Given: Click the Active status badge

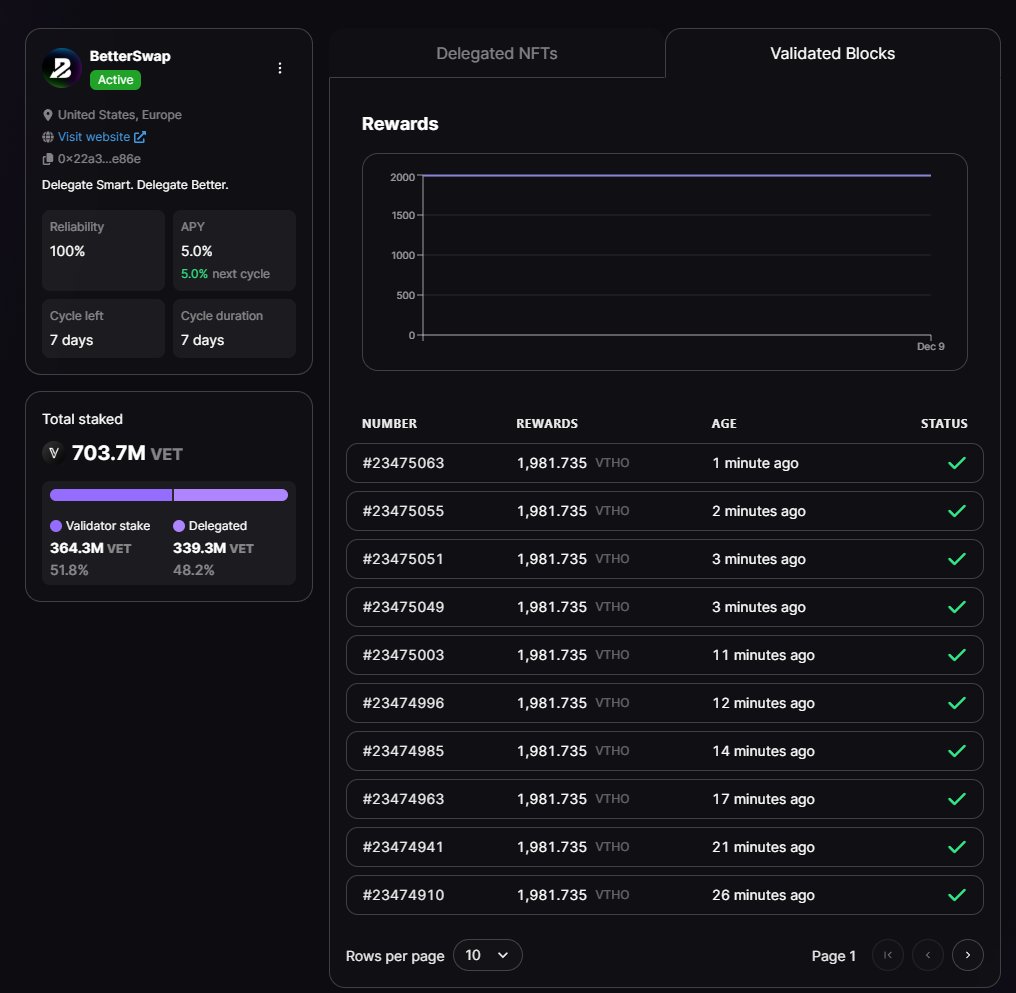Looking at the screenshot, I should coord(115,80).
